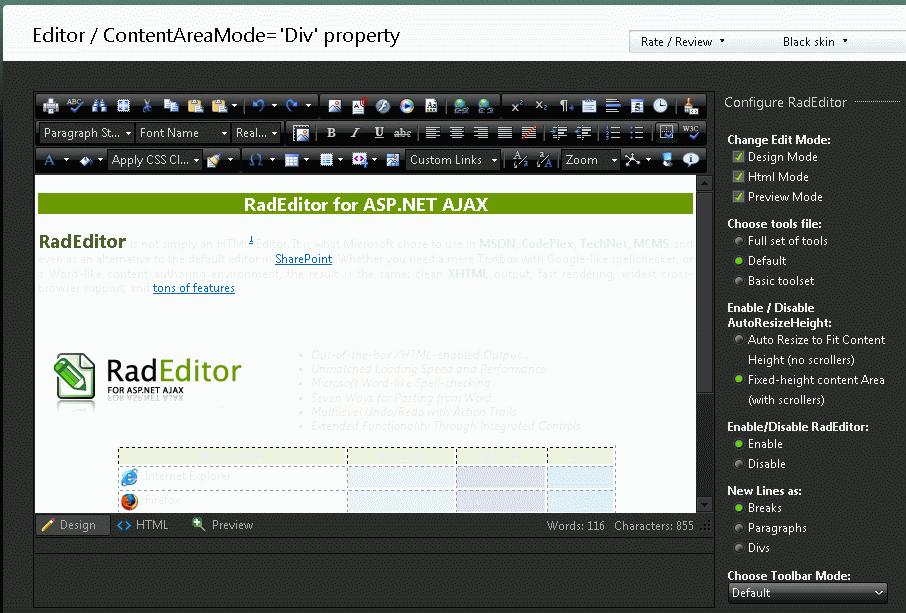Click the Print icon in editor toolbar

[x=51, y=106]
